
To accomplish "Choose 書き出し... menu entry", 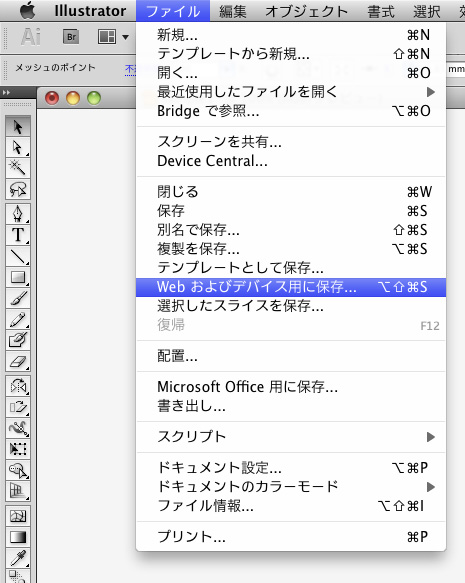I will pos(291,406).
